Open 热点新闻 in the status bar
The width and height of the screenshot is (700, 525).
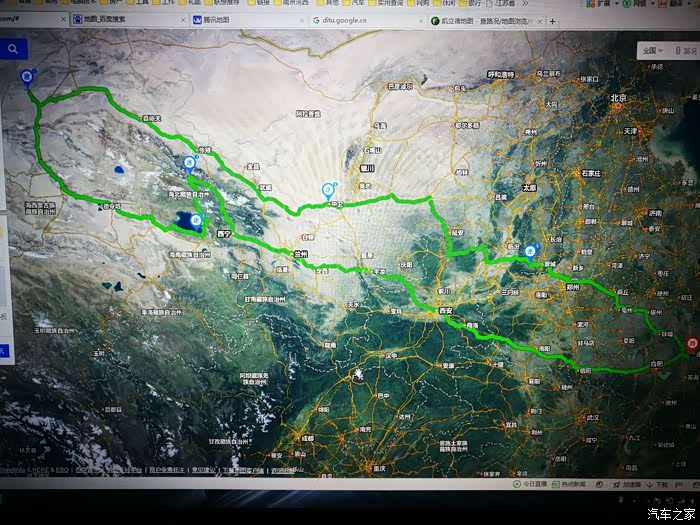(x=569, y=484)
